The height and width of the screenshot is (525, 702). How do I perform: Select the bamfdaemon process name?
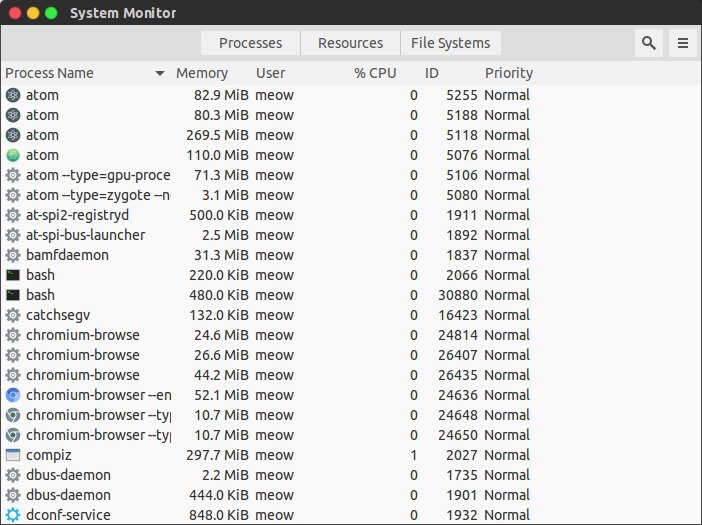coord(67,255)
